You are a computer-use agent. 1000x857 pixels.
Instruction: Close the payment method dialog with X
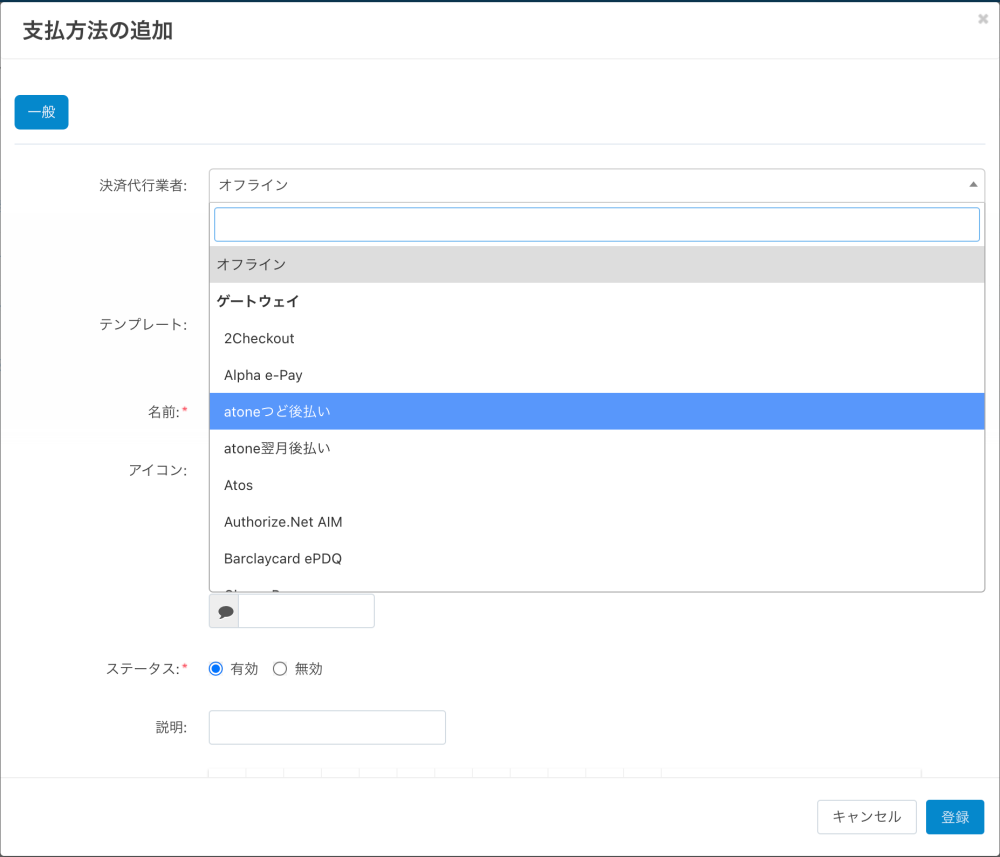coord(982,19)
